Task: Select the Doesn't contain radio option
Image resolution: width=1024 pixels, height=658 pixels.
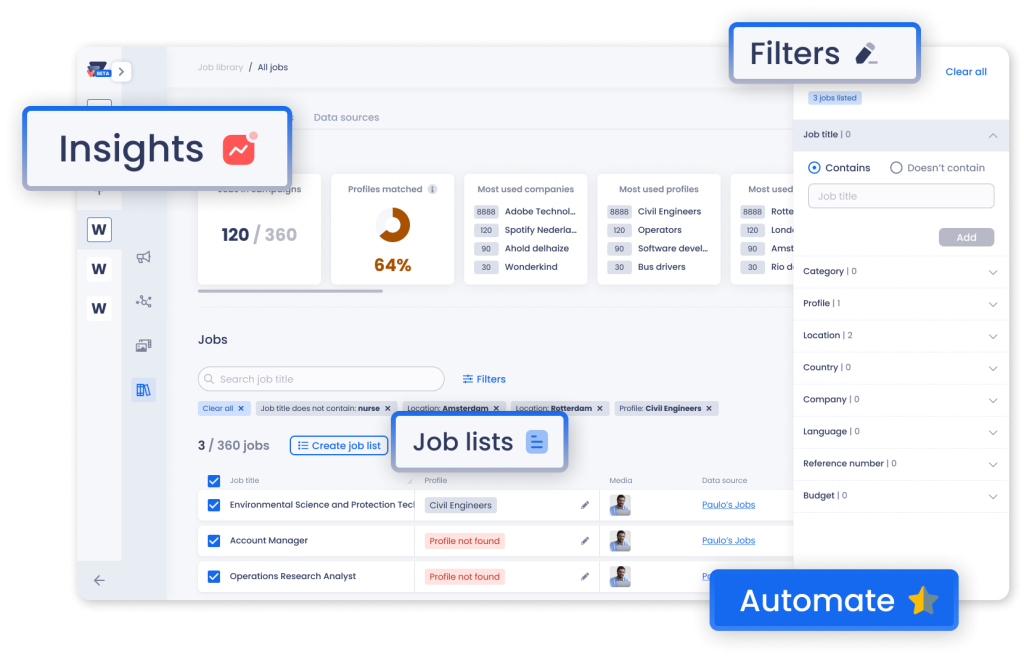Action: [x=896, y=168]
